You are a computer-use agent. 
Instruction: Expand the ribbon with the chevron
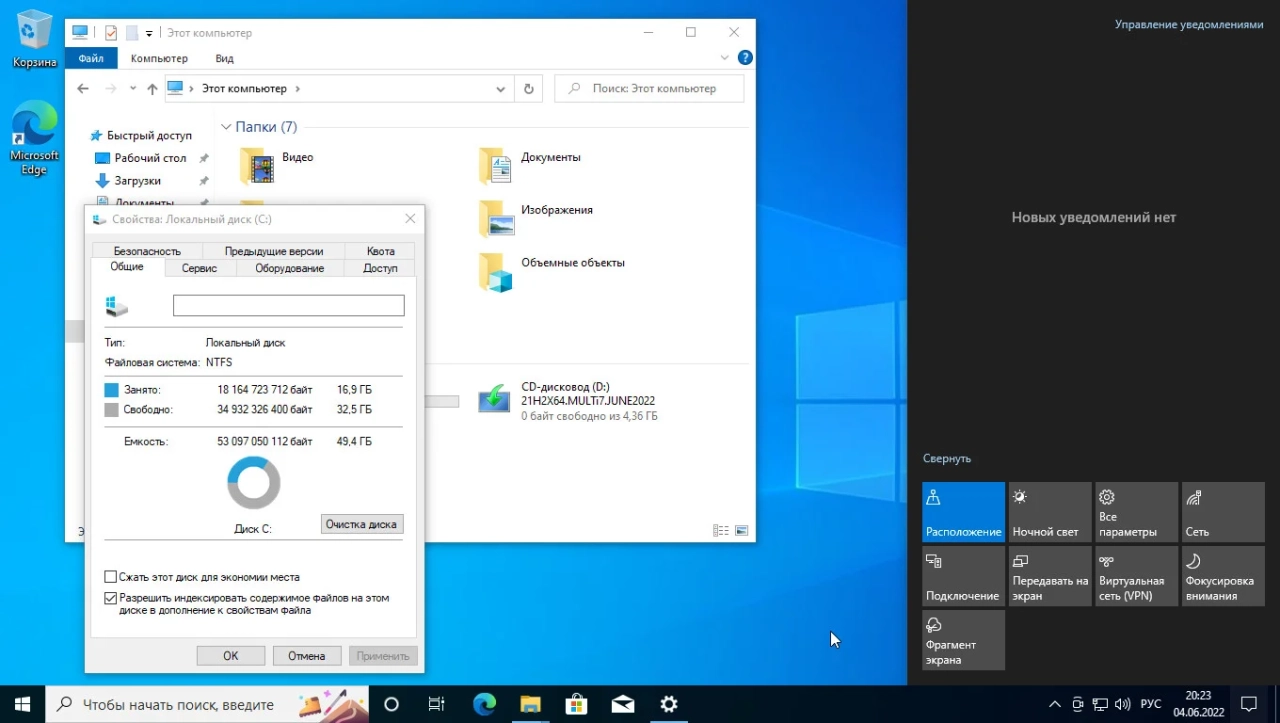click(x=726, y=58)
